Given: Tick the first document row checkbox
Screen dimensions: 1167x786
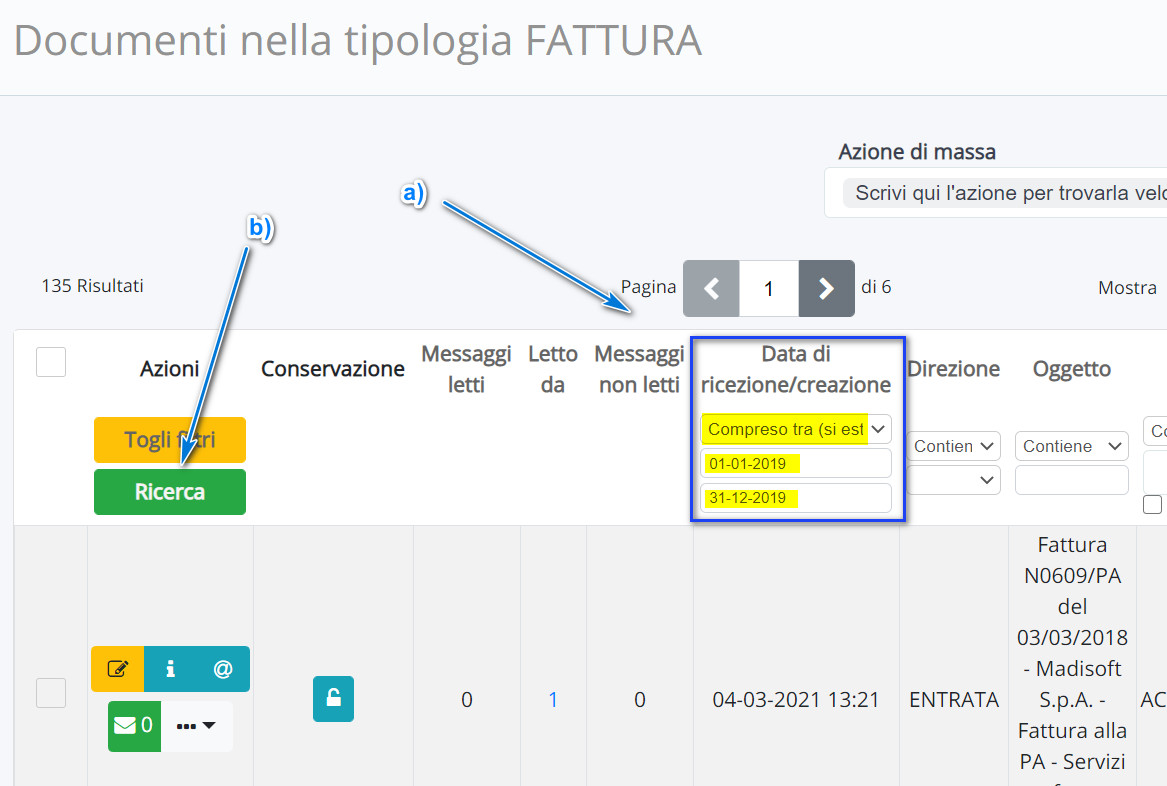Looking at the screenshot, I should coord(51,692).
